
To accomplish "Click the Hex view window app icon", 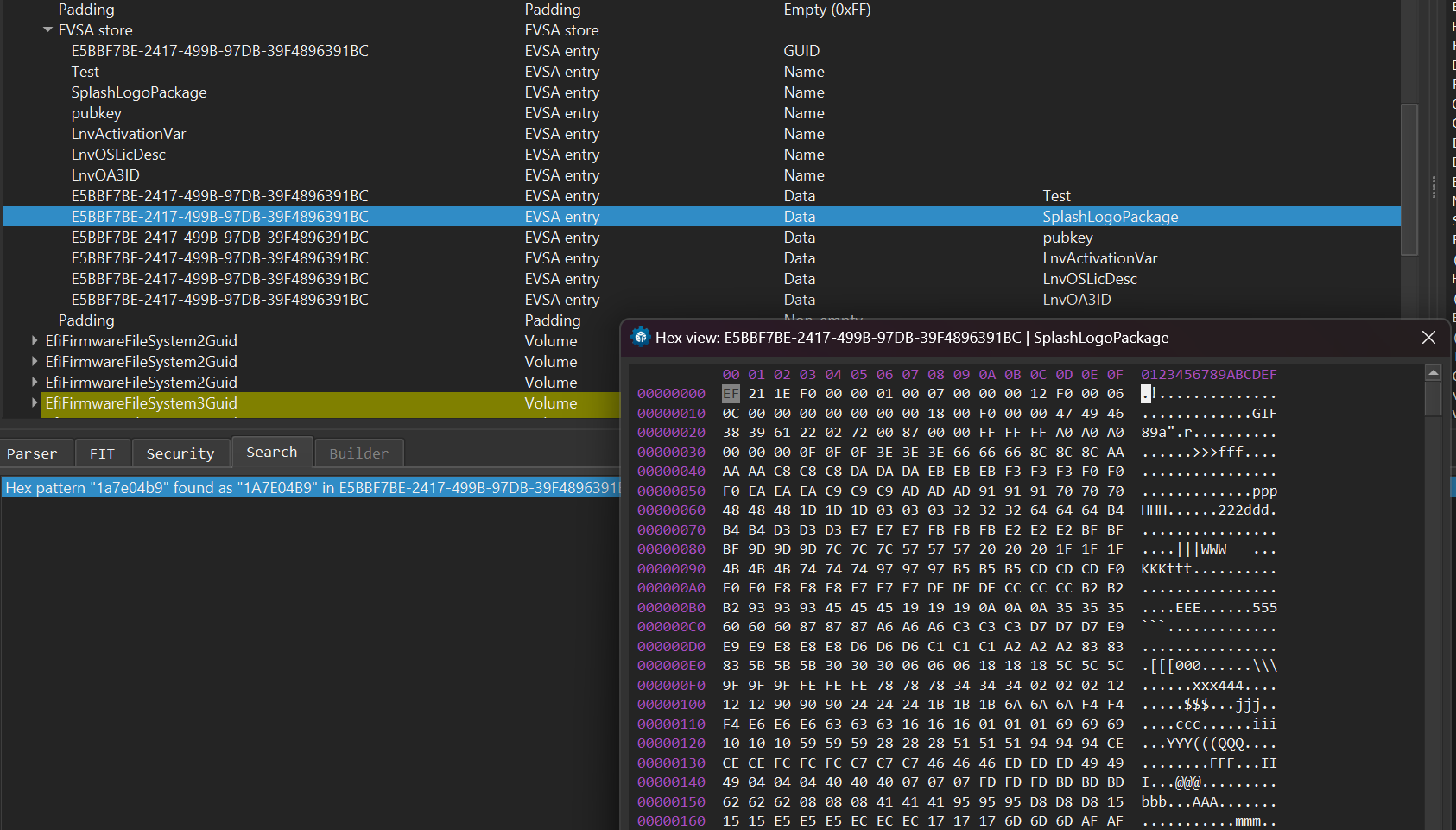I will point(640,338).
